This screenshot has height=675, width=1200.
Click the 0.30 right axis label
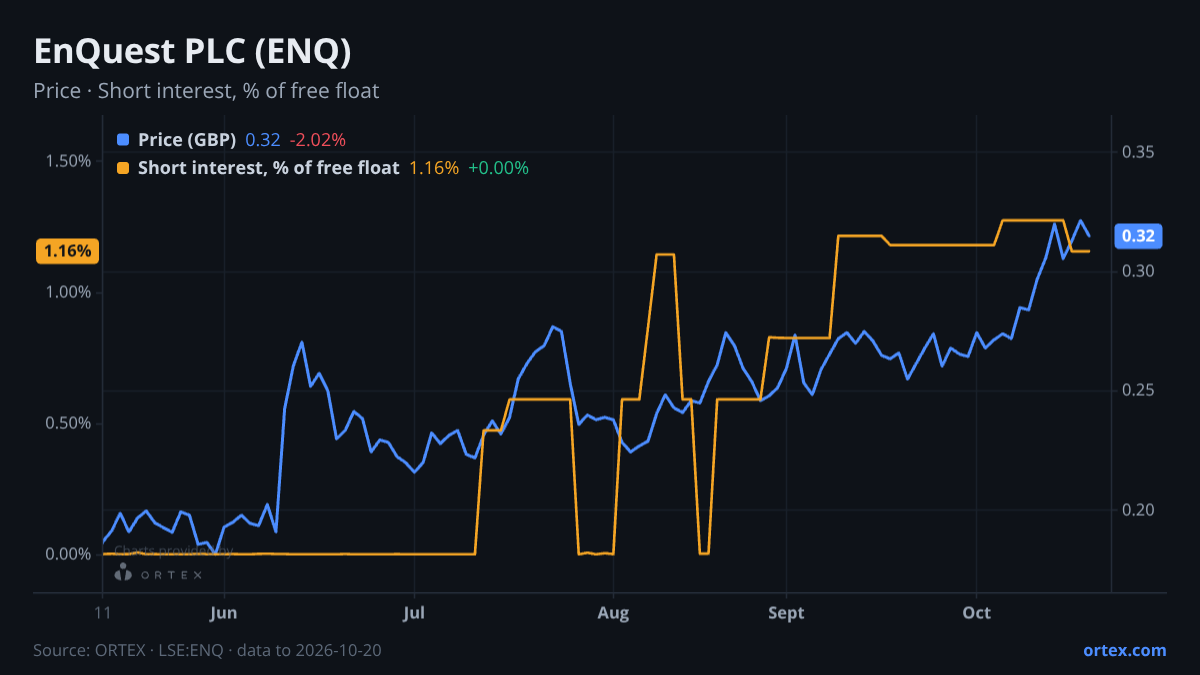point(1139,271)
